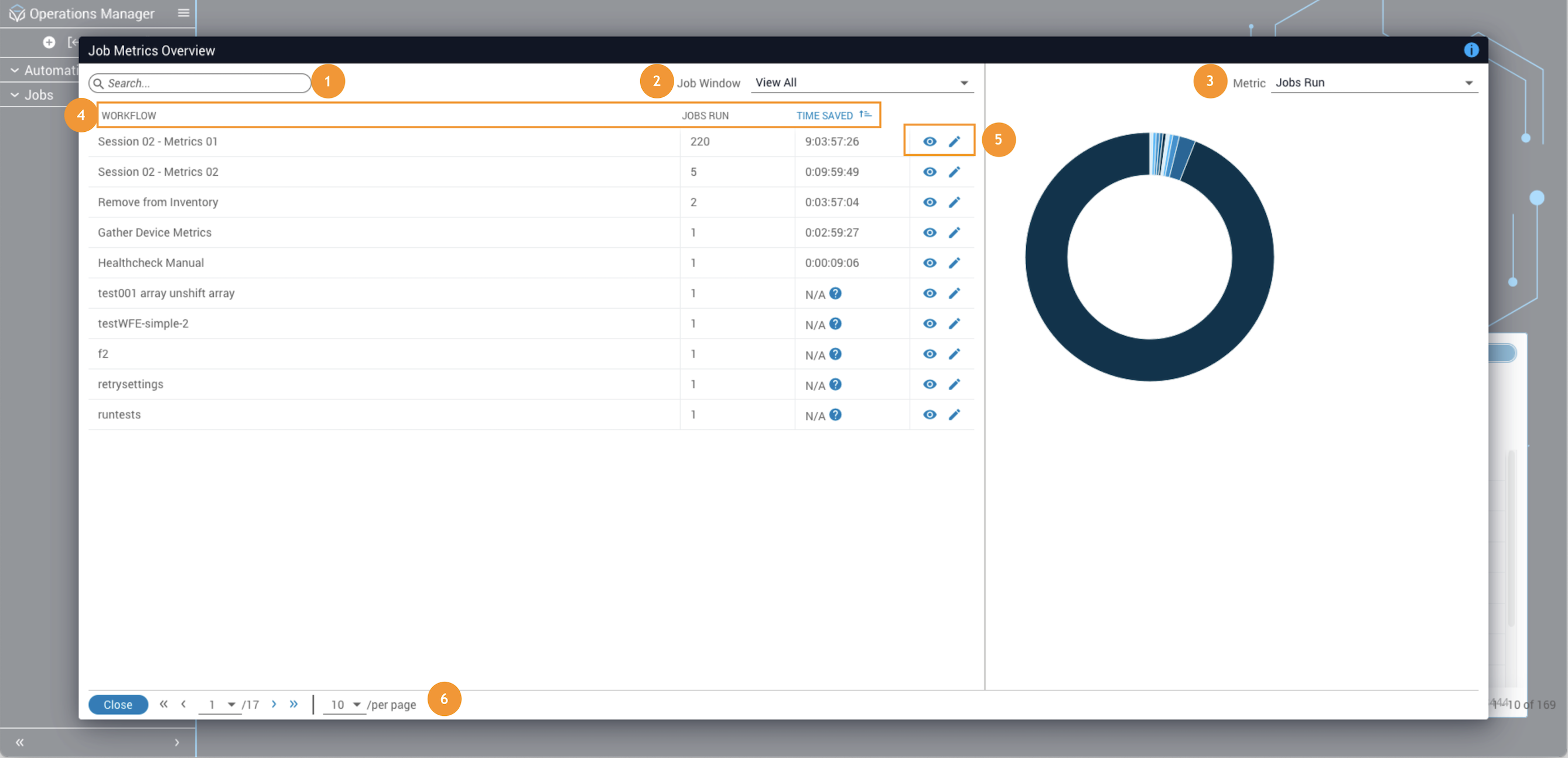Expand the Jobs section in sidebar
The image size is (1568, 758).
(37, 95)
